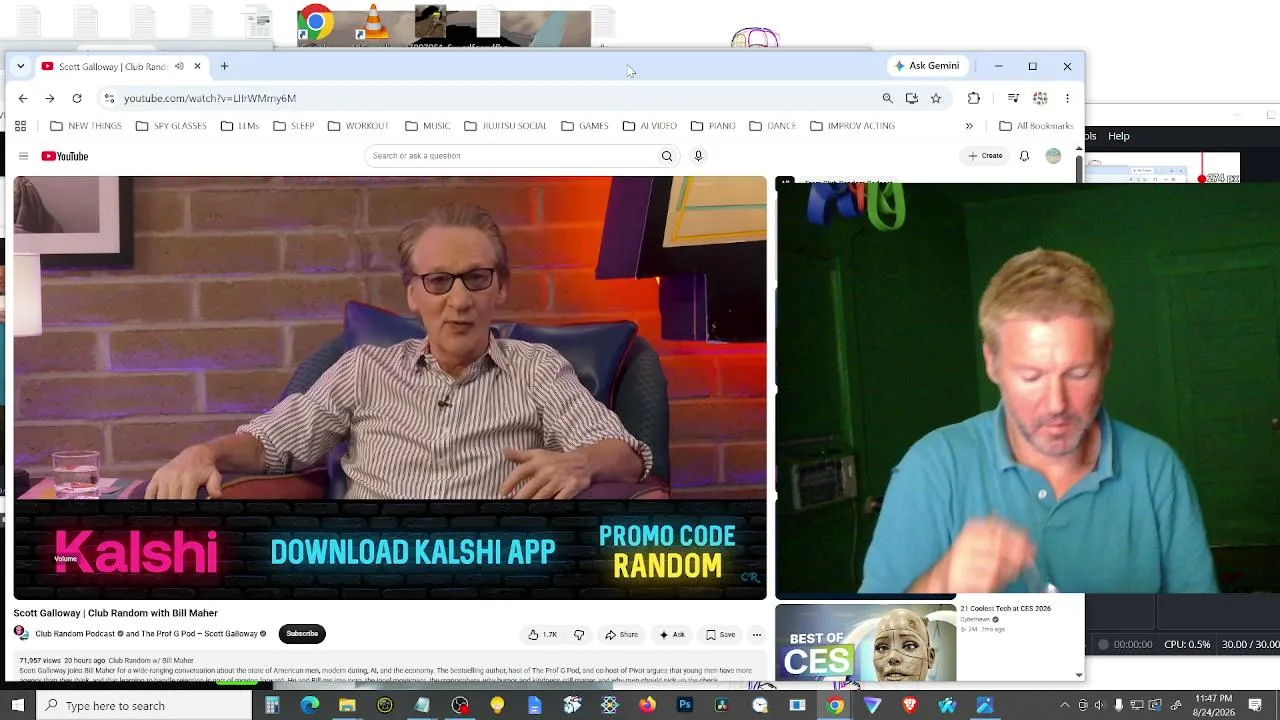Open the Create menu on YouTube
1280x720 pixels.
coord(985,156)
